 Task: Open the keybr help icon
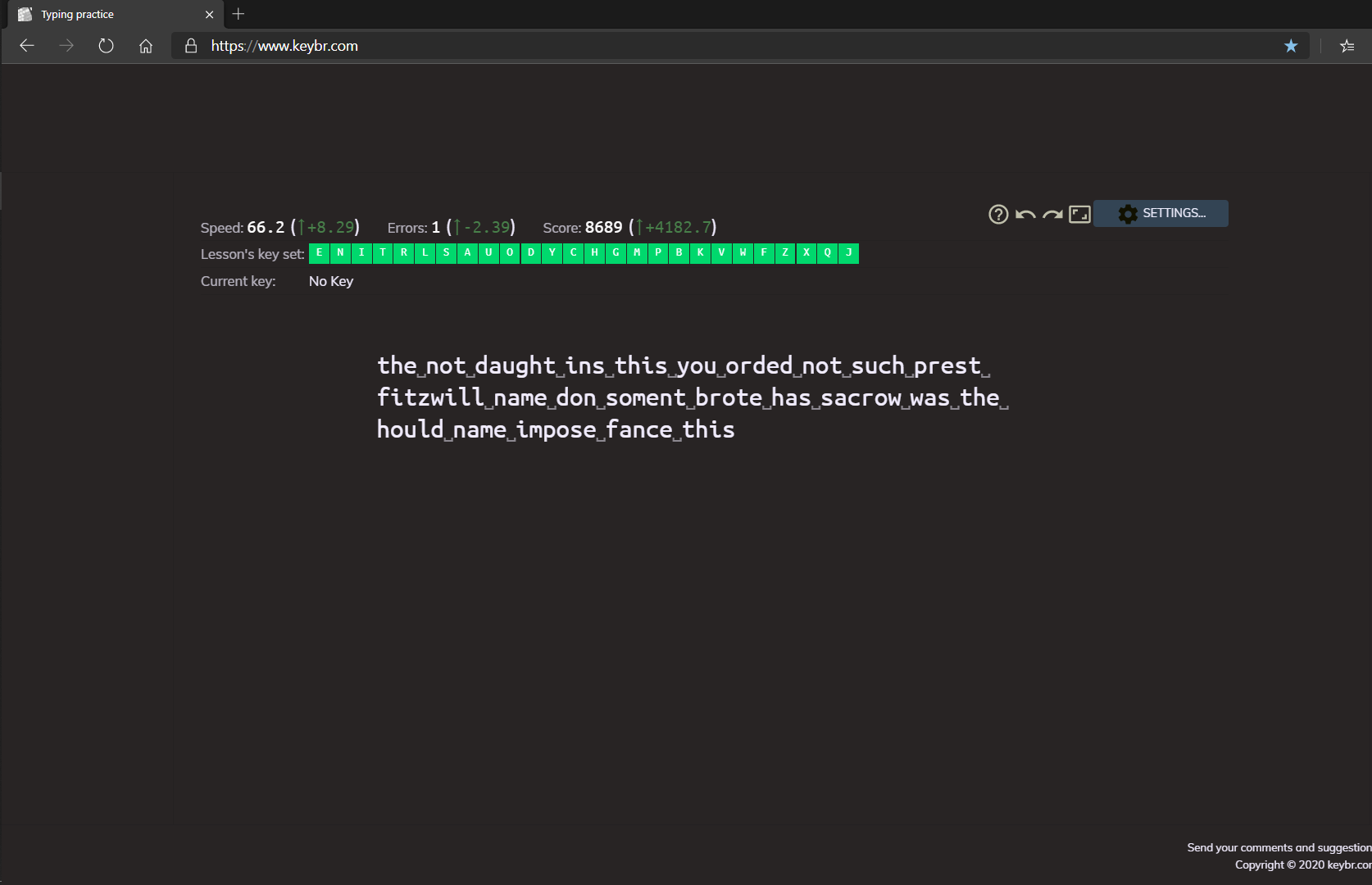pyautogui.click(x=998, y=214)
